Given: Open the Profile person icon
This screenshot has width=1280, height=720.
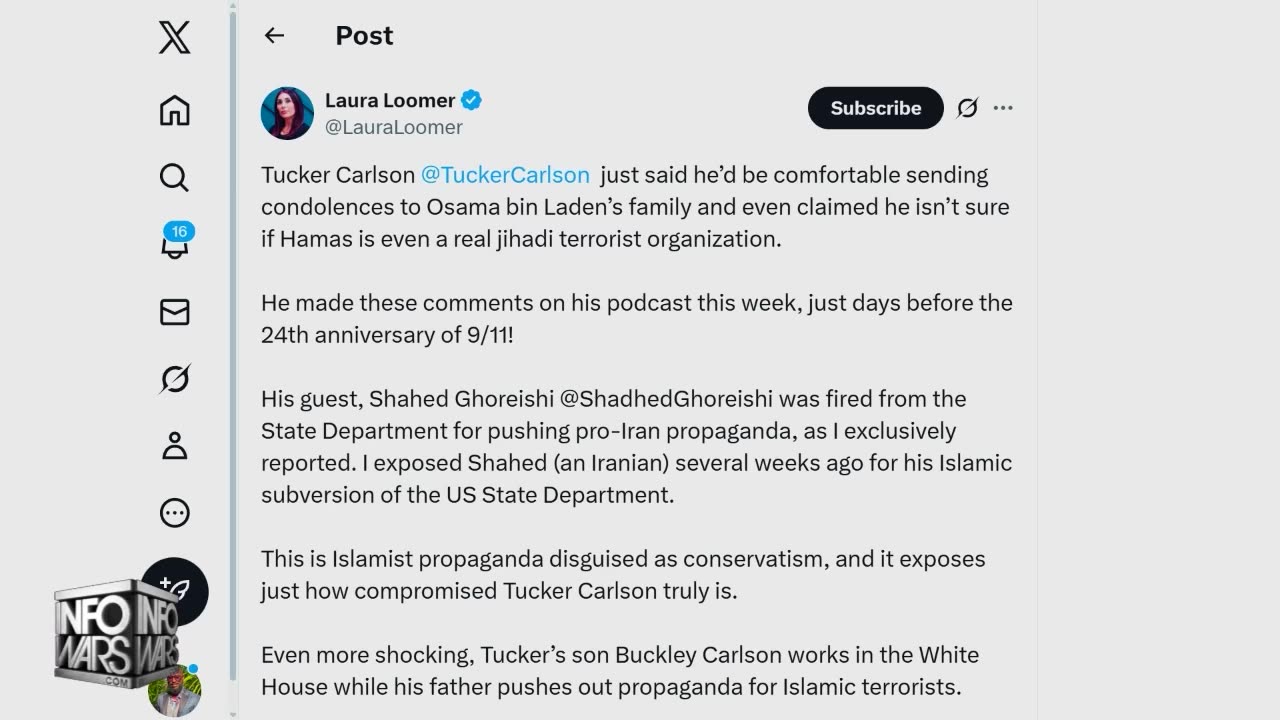Looking at the screenshot, I should pos(174,446).
